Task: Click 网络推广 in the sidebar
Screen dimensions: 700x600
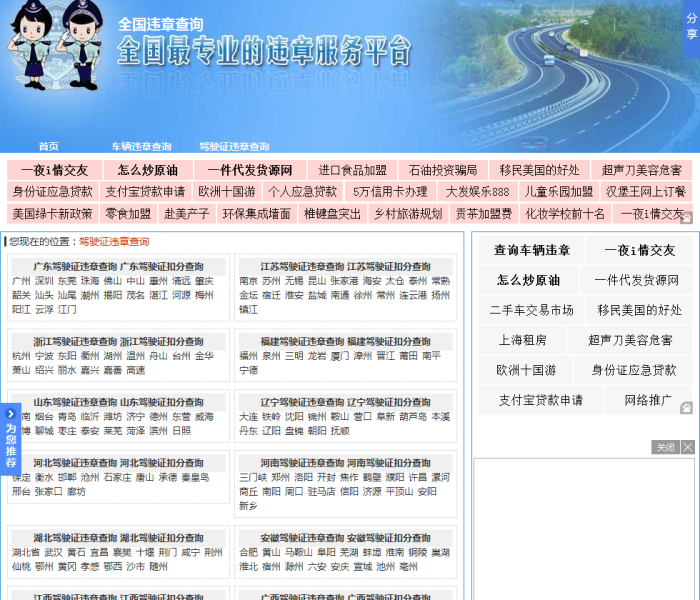Action: coord(648,400)
